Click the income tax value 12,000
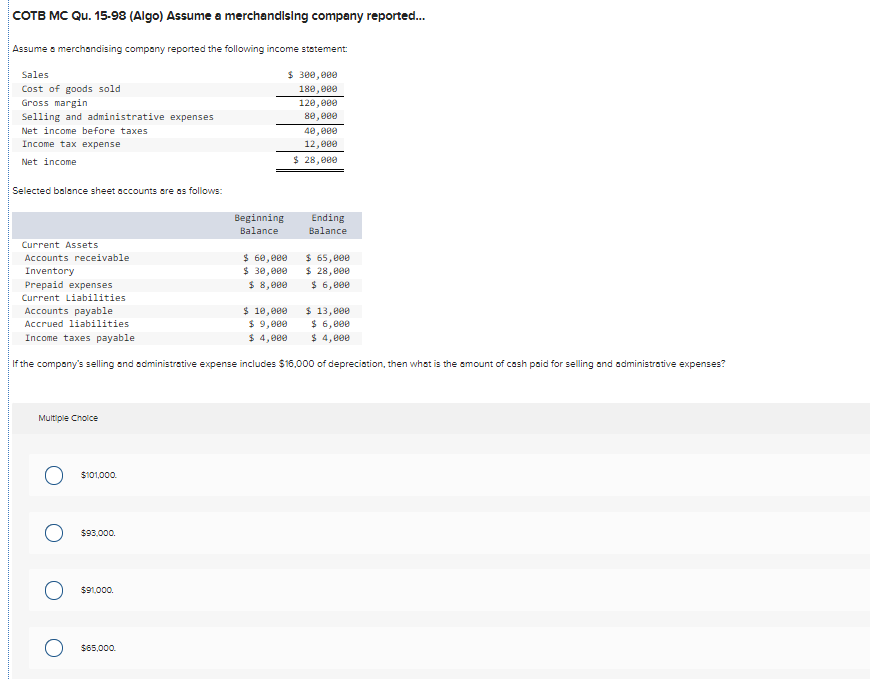 pos(321,144)
